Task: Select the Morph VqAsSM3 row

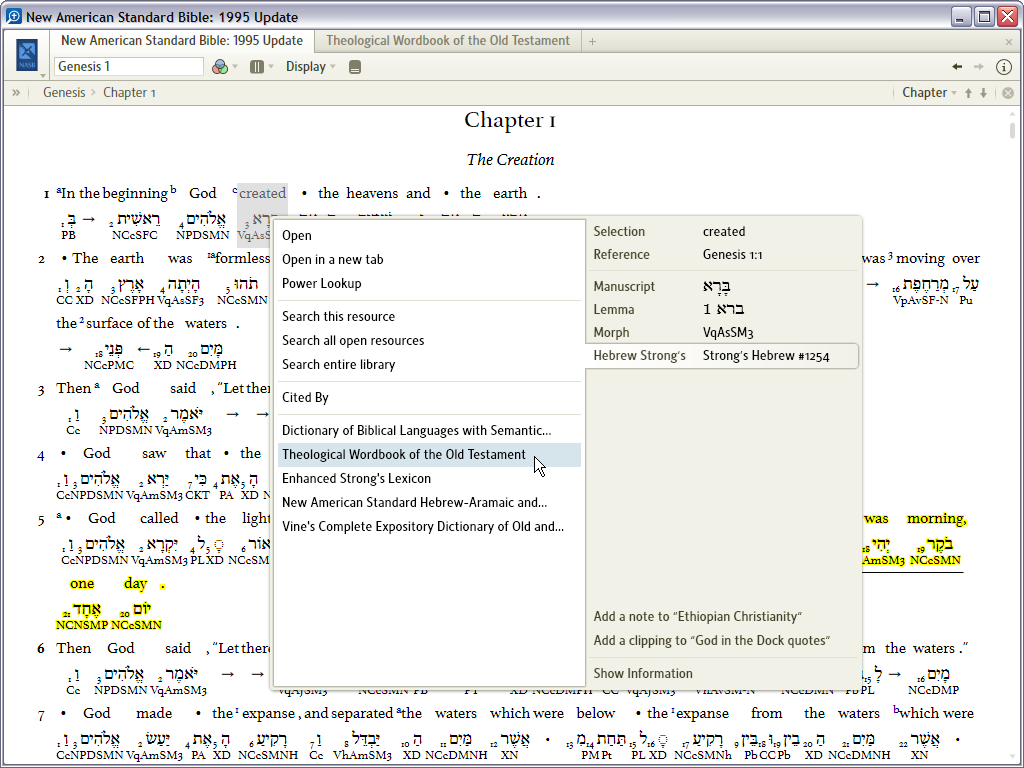Action: click(722, 332)
